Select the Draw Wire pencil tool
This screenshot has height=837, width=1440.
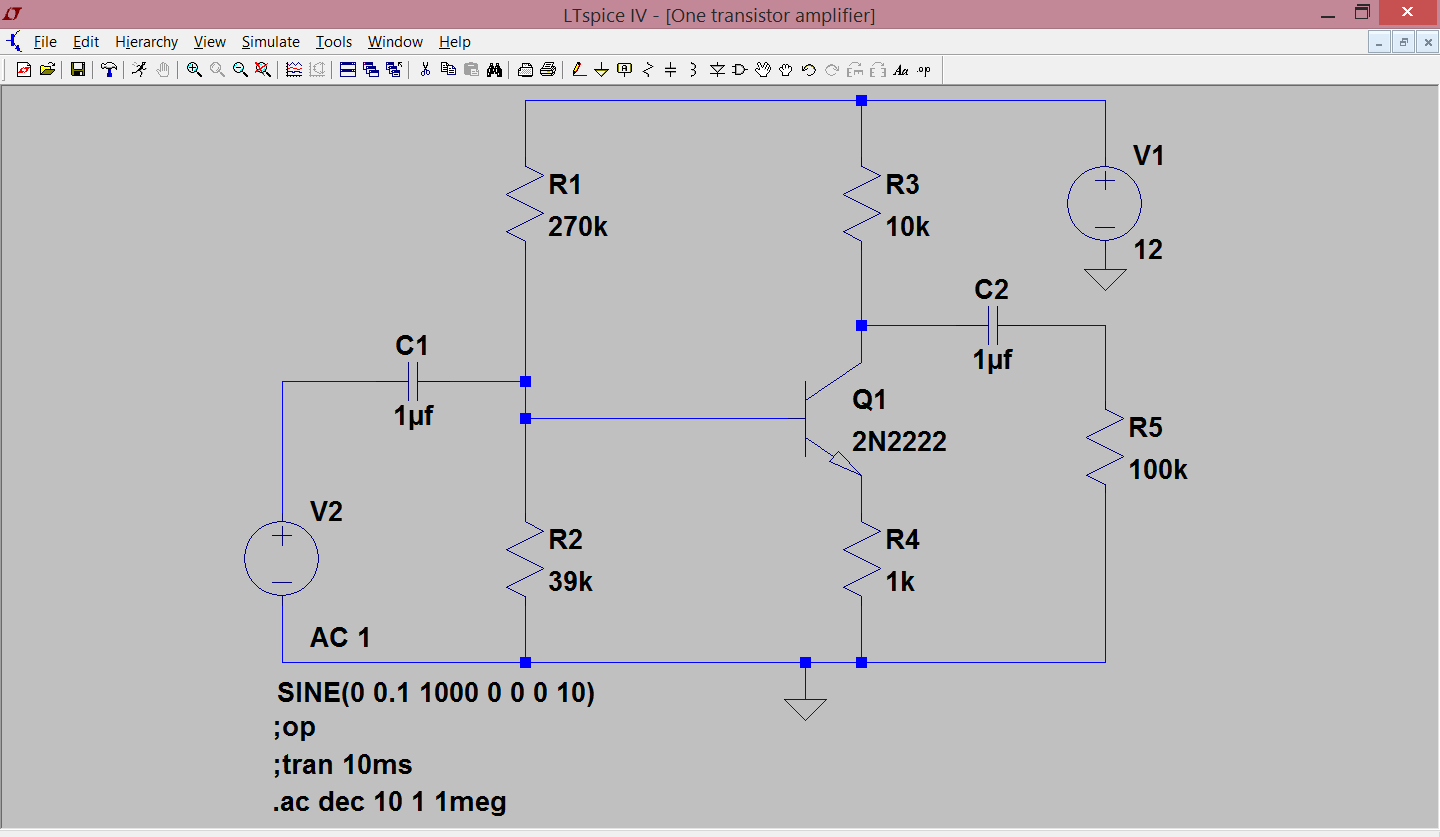pyautogui.click(x=579, y=70)
